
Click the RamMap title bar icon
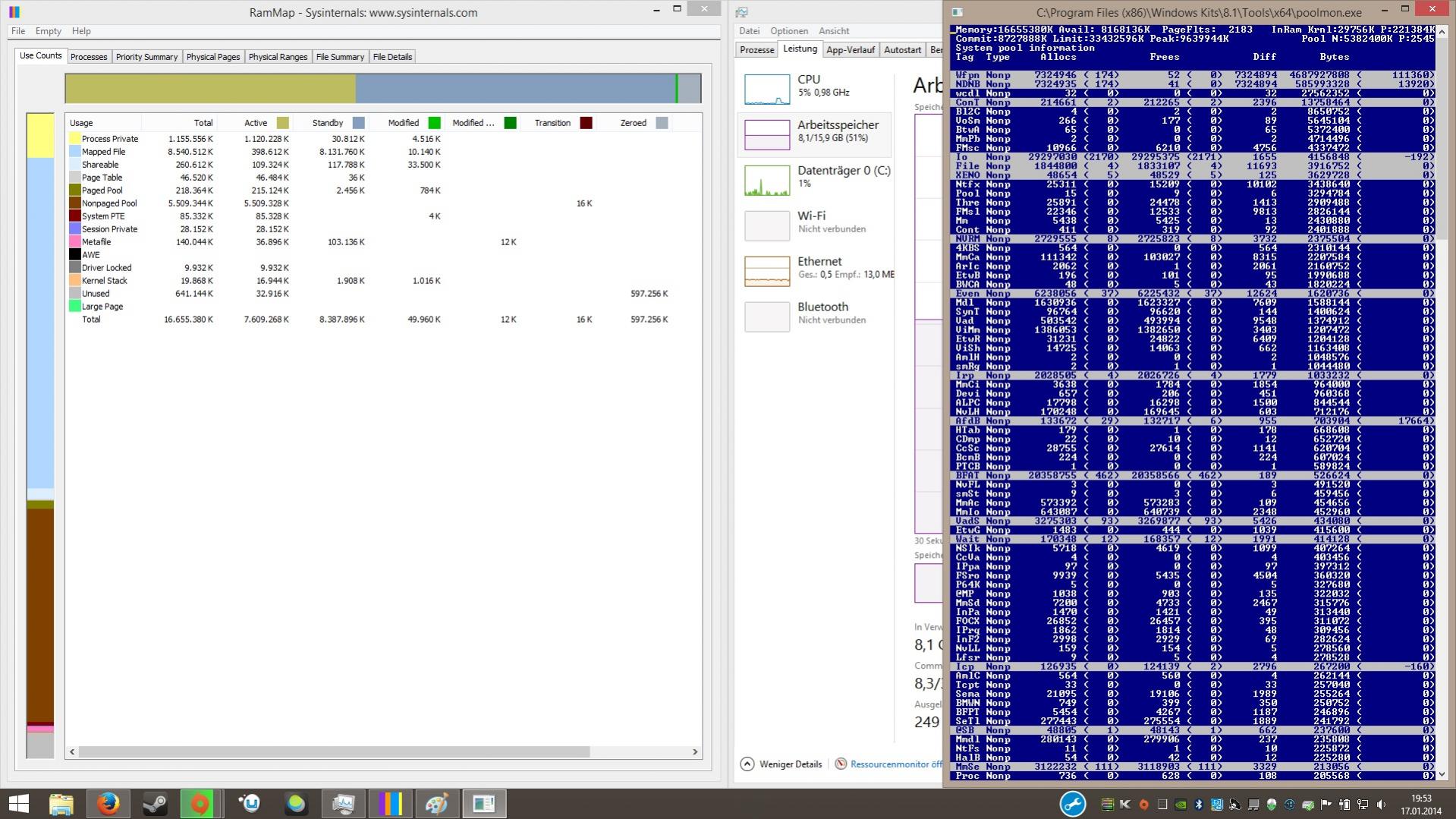[14, 12]
